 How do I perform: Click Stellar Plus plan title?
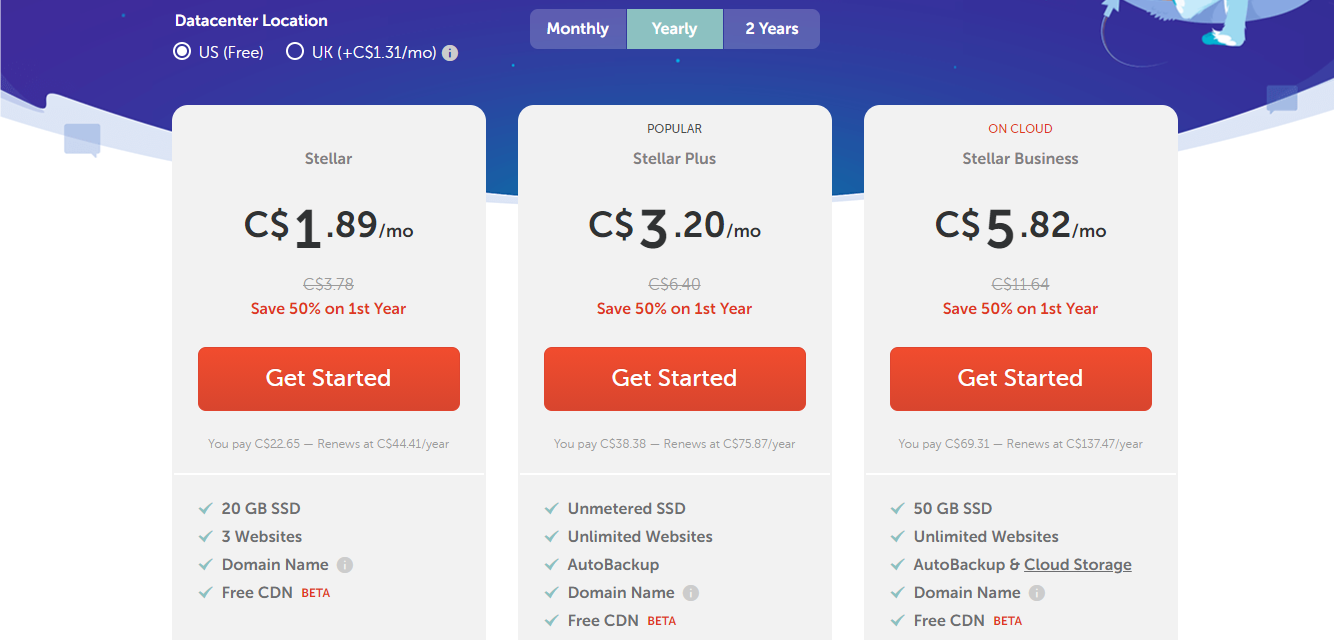point(675,159)
